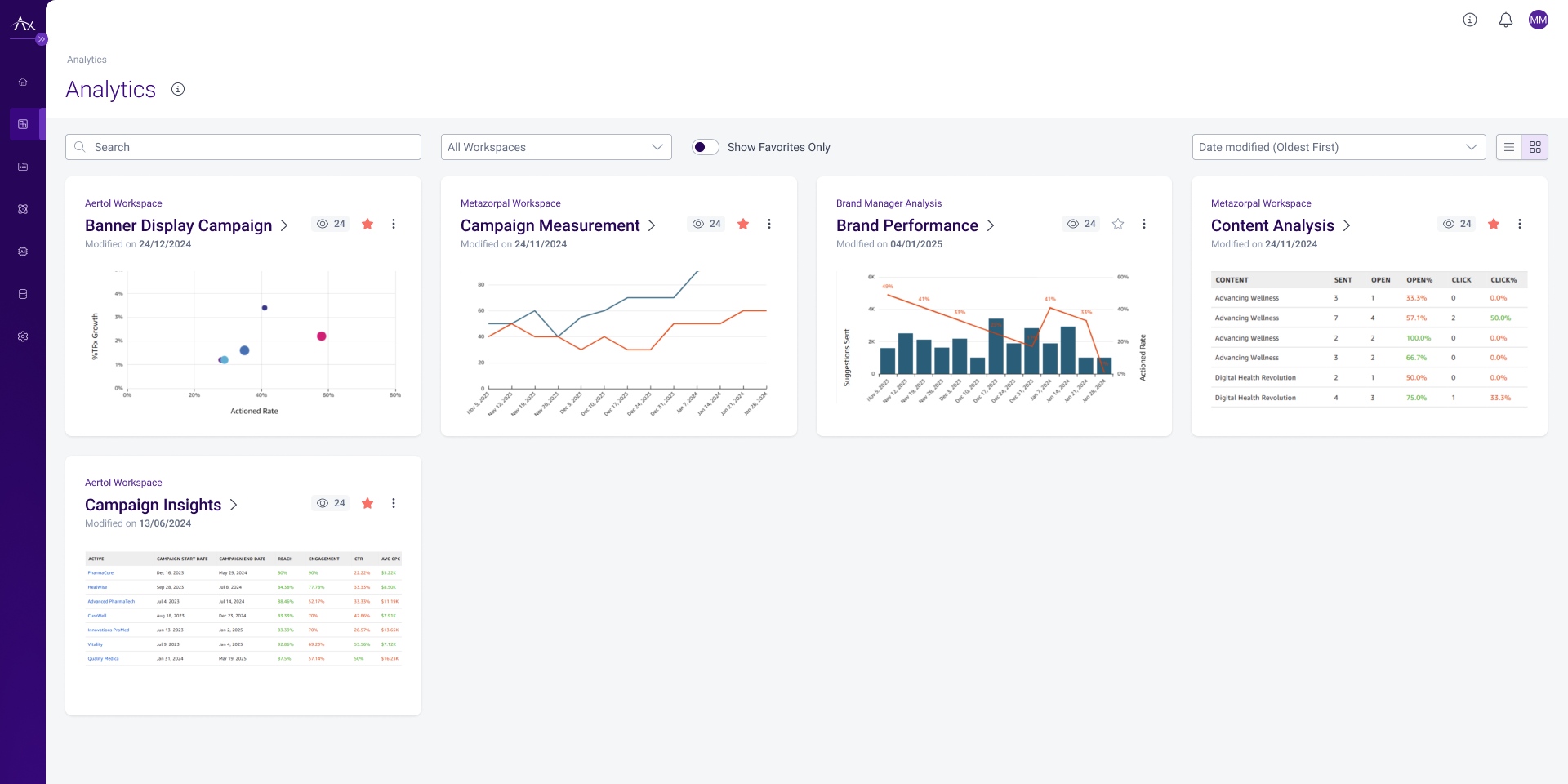Screen dimensions: 1568x784
Task: Unfavorite Content Analysis star
Action: (1494, 224)
